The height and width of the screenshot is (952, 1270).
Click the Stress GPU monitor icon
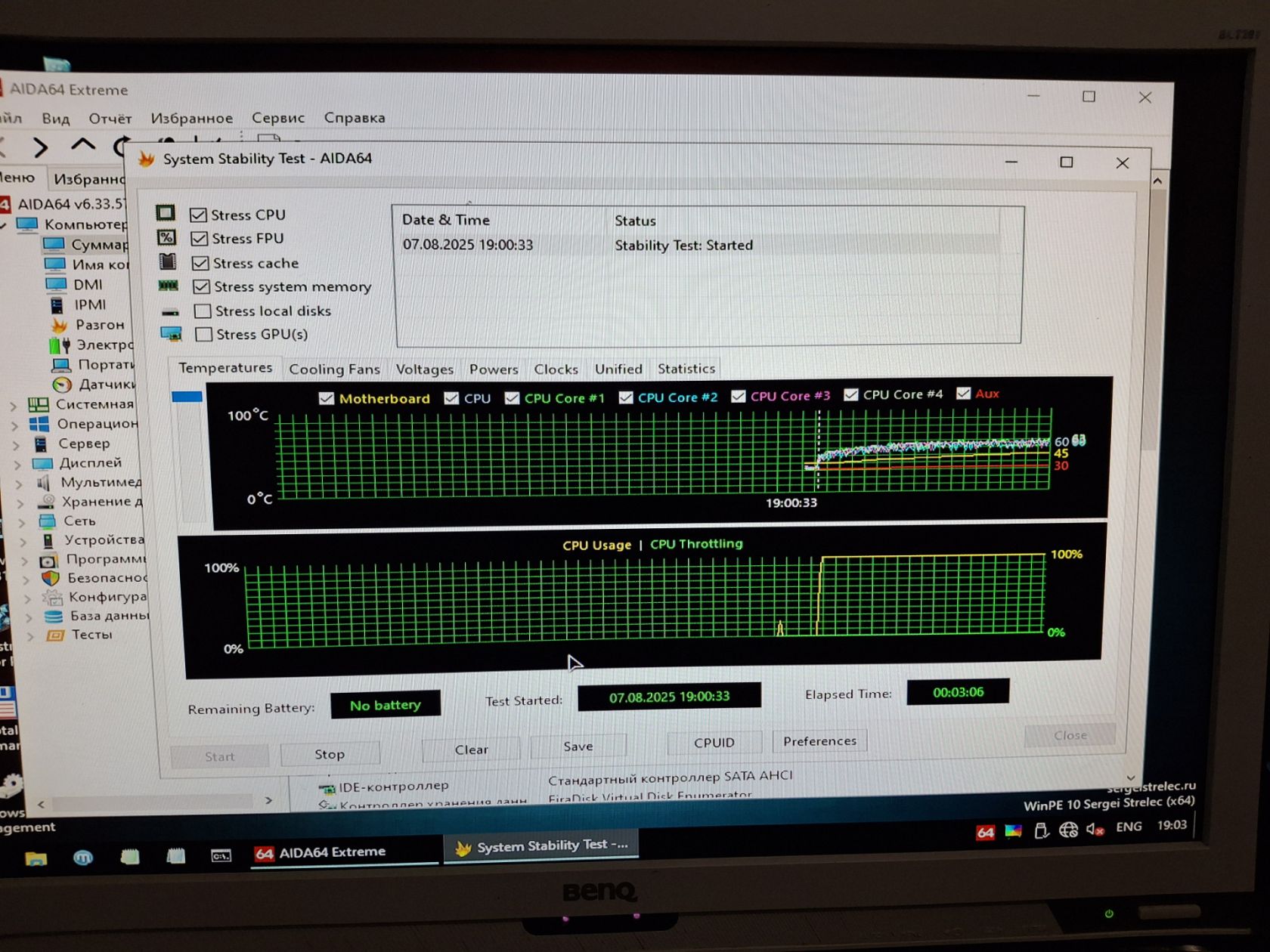pyautogui.click(x=171, y=334)
